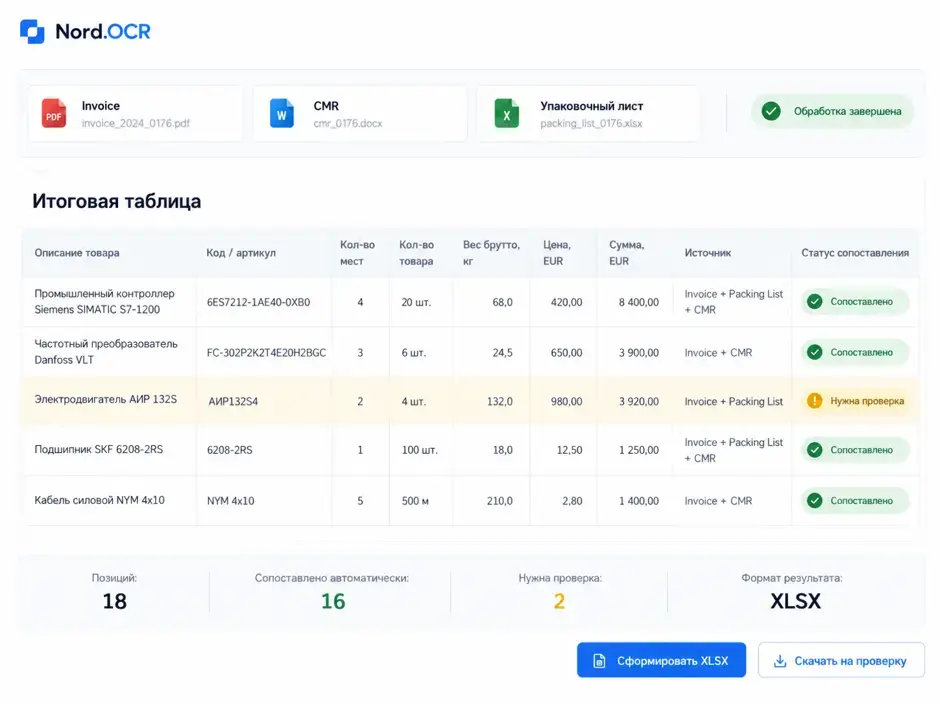Screen dimensions: 940x704
Task: Click the Итоговая таблица heading
Action: click(117, 201)
